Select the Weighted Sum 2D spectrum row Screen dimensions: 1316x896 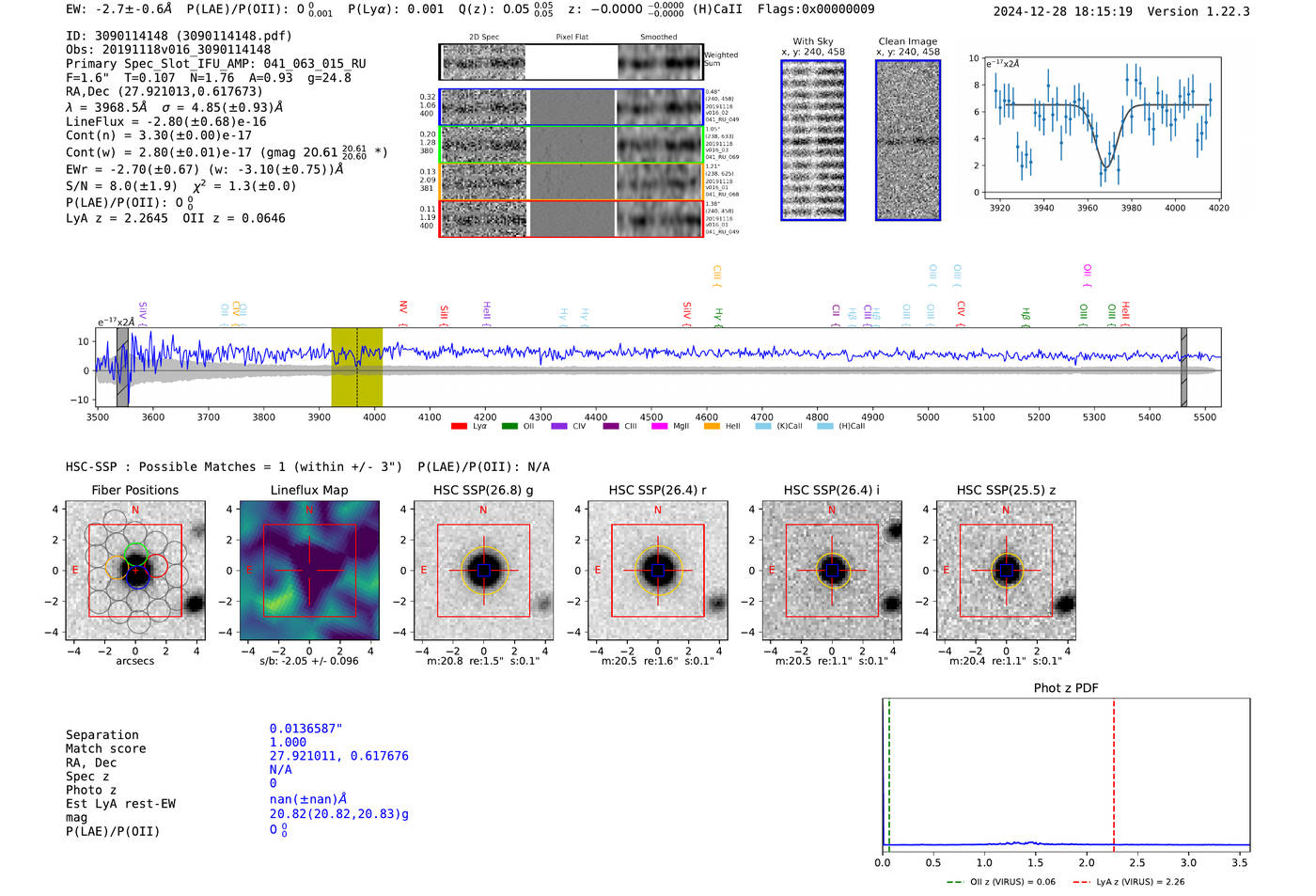[571, 62]
